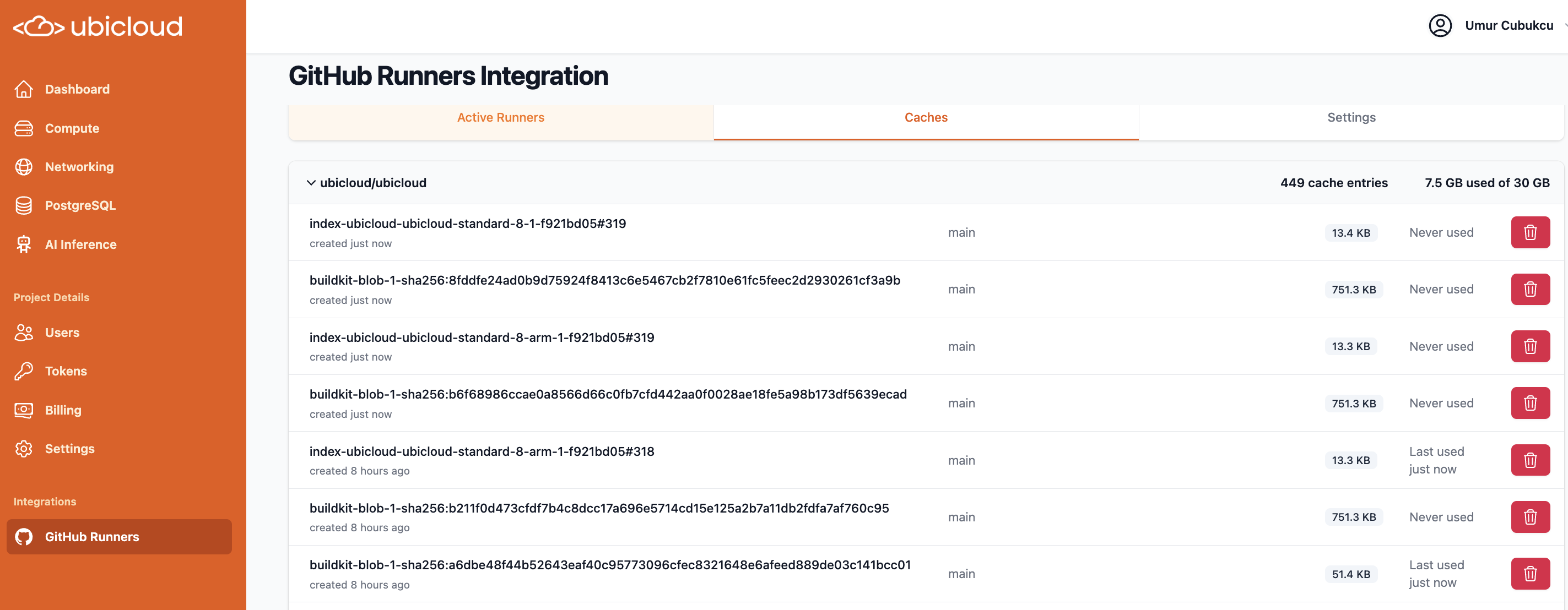The image size is (1568, 610).
Task: Open Billing page
Action: (x=63, y=410)
